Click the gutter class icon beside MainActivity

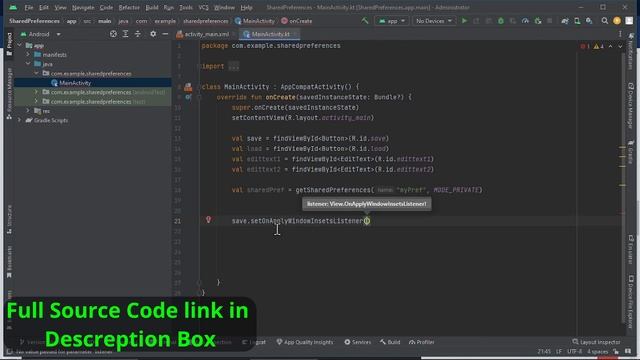[188, 87]
